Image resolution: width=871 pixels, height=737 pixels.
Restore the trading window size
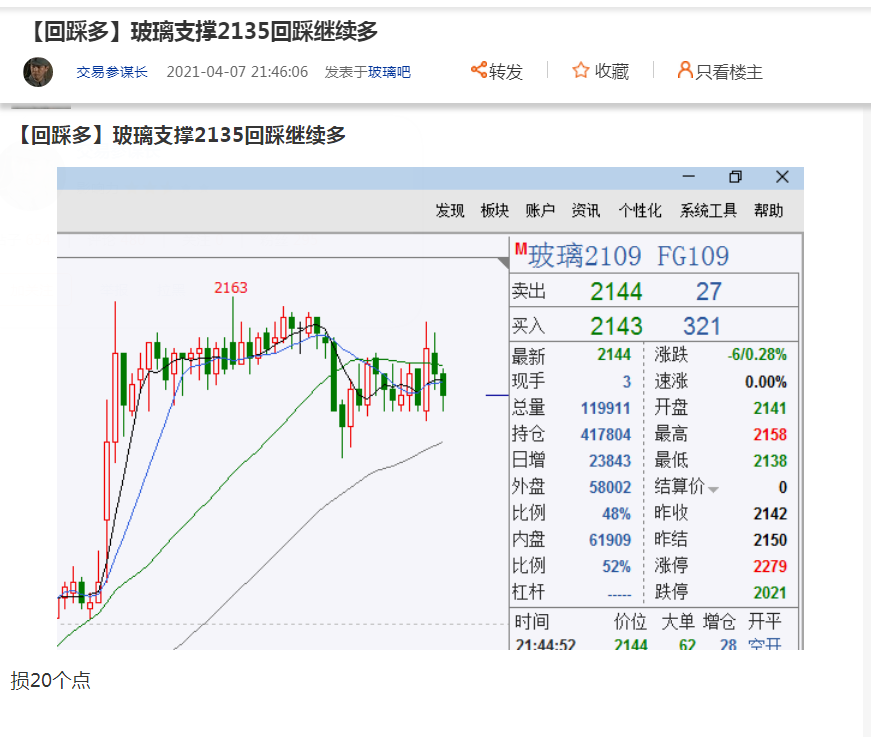(735, 177)
